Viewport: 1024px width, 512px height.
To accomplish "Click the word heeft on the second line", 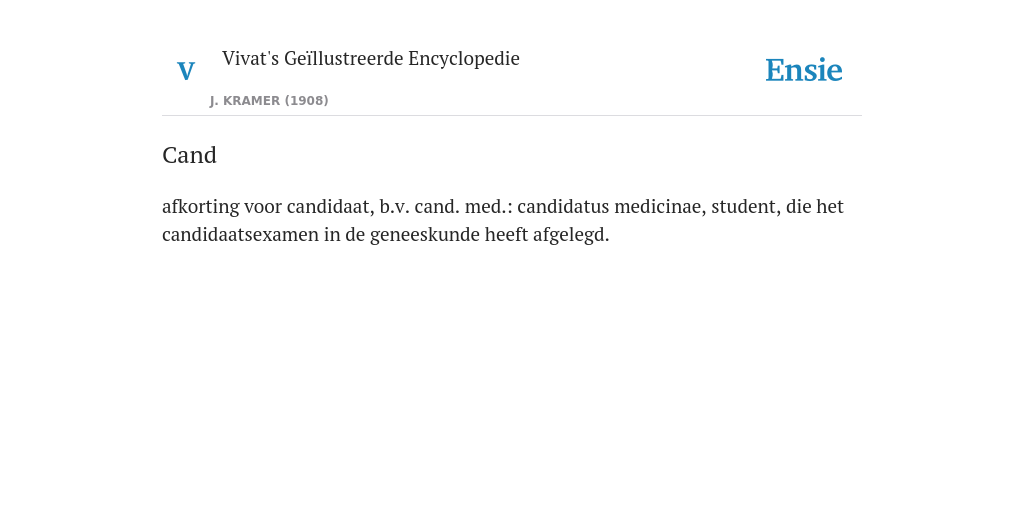I will [x=506, y=234].
